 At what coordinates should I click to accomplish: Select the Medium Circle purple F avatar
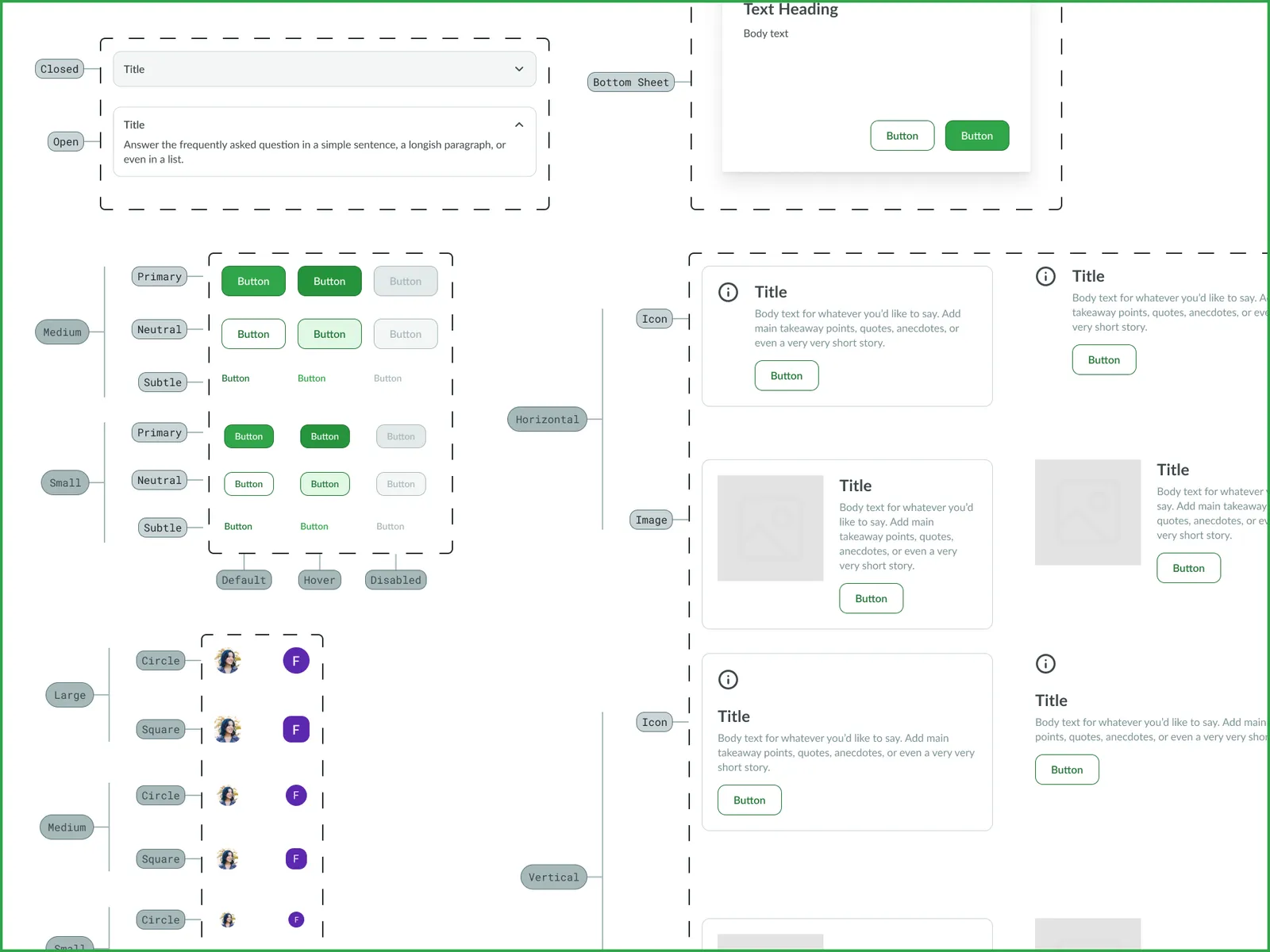296,796
